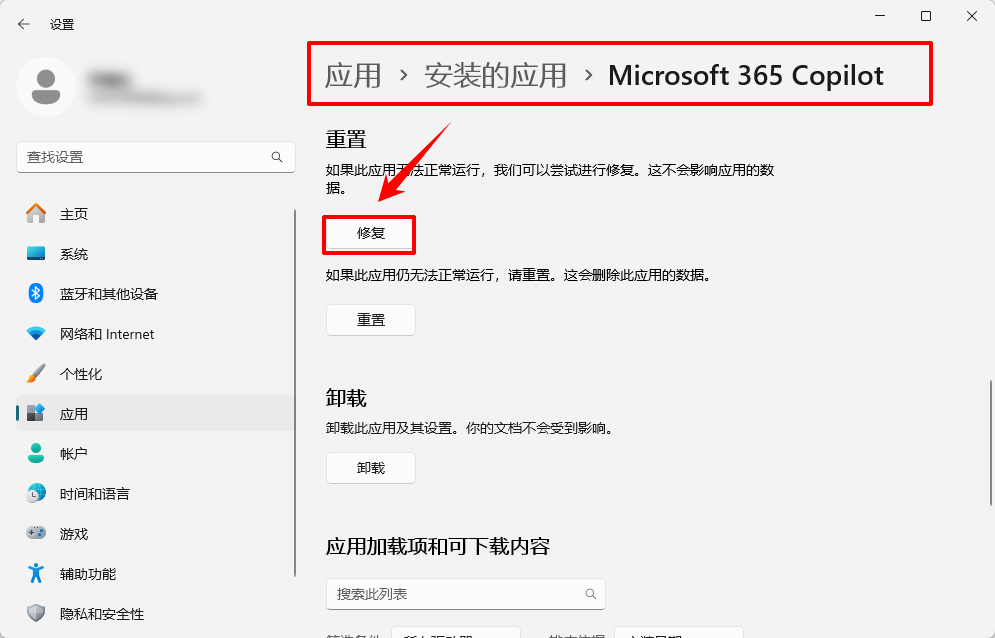Select the globe clock icon for 时间和语言

[x=36, y=493]
